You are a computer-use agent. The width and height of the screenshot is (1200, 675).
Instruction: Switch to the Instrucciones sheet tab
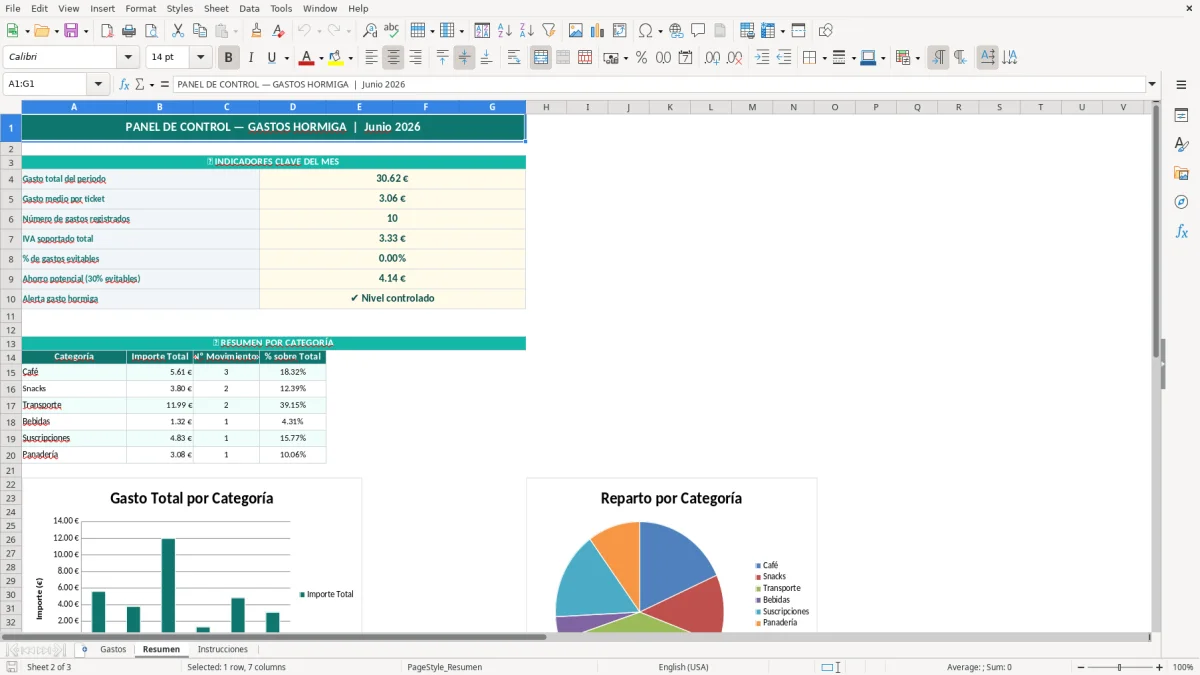222,649
